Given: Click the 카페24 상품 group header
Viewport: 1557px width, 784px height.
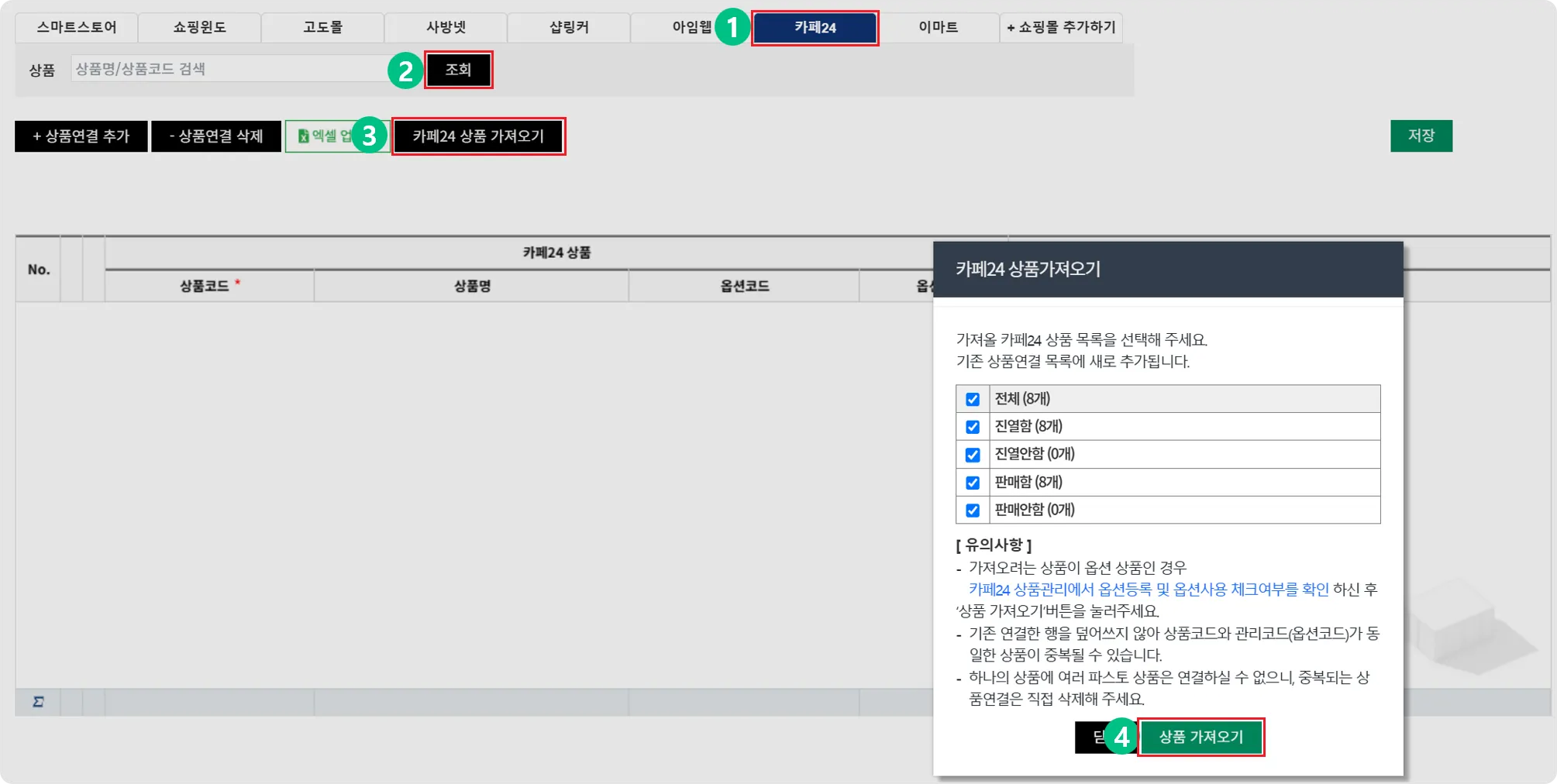Looking at the screenshot, I should pyautogui.click(x=556, y=253).
